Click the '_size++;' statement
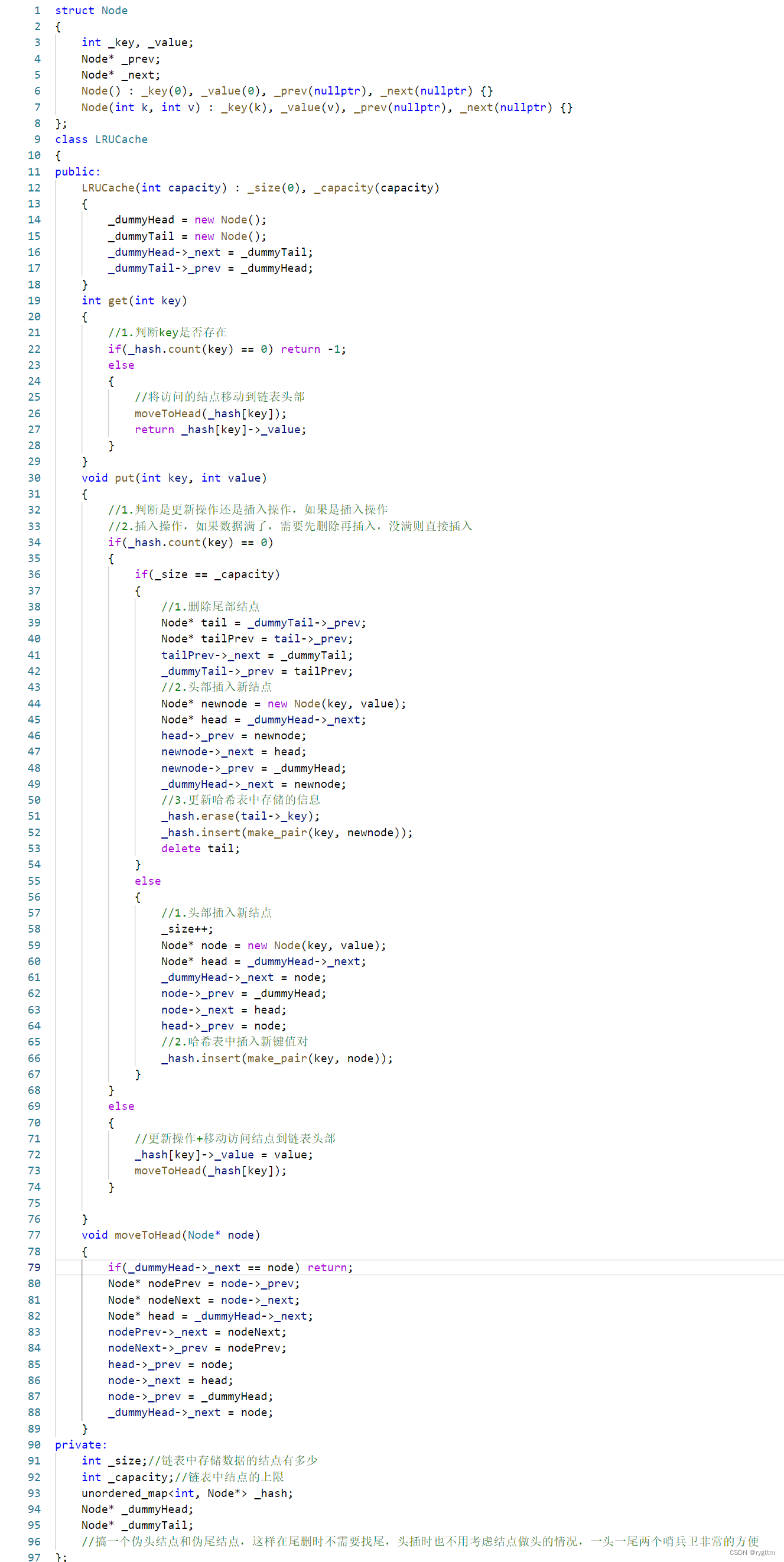 (x=187, y=930)
